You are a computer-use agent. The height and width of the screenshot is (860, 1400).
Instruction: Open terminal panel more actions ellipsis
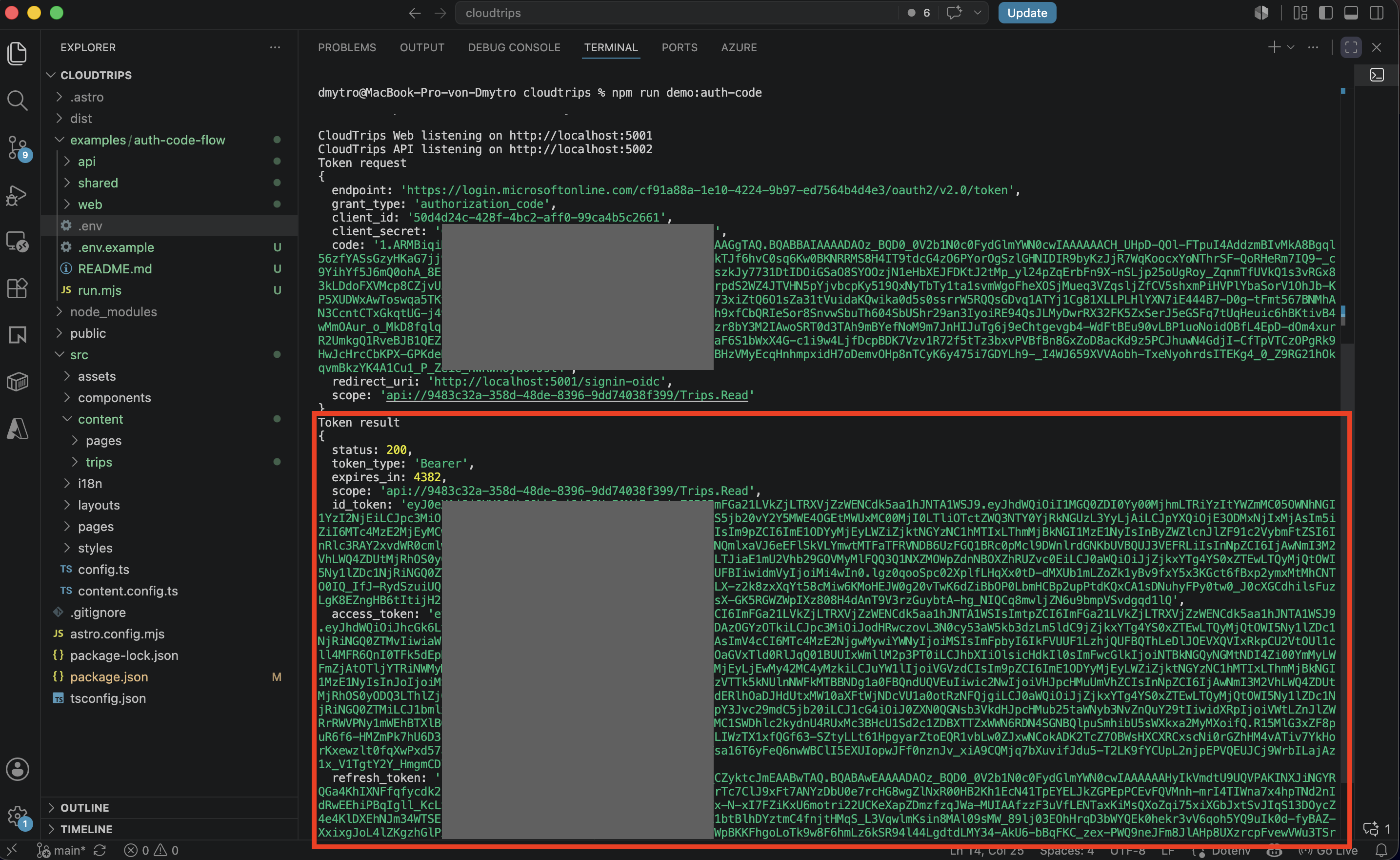pos(1313,47)
